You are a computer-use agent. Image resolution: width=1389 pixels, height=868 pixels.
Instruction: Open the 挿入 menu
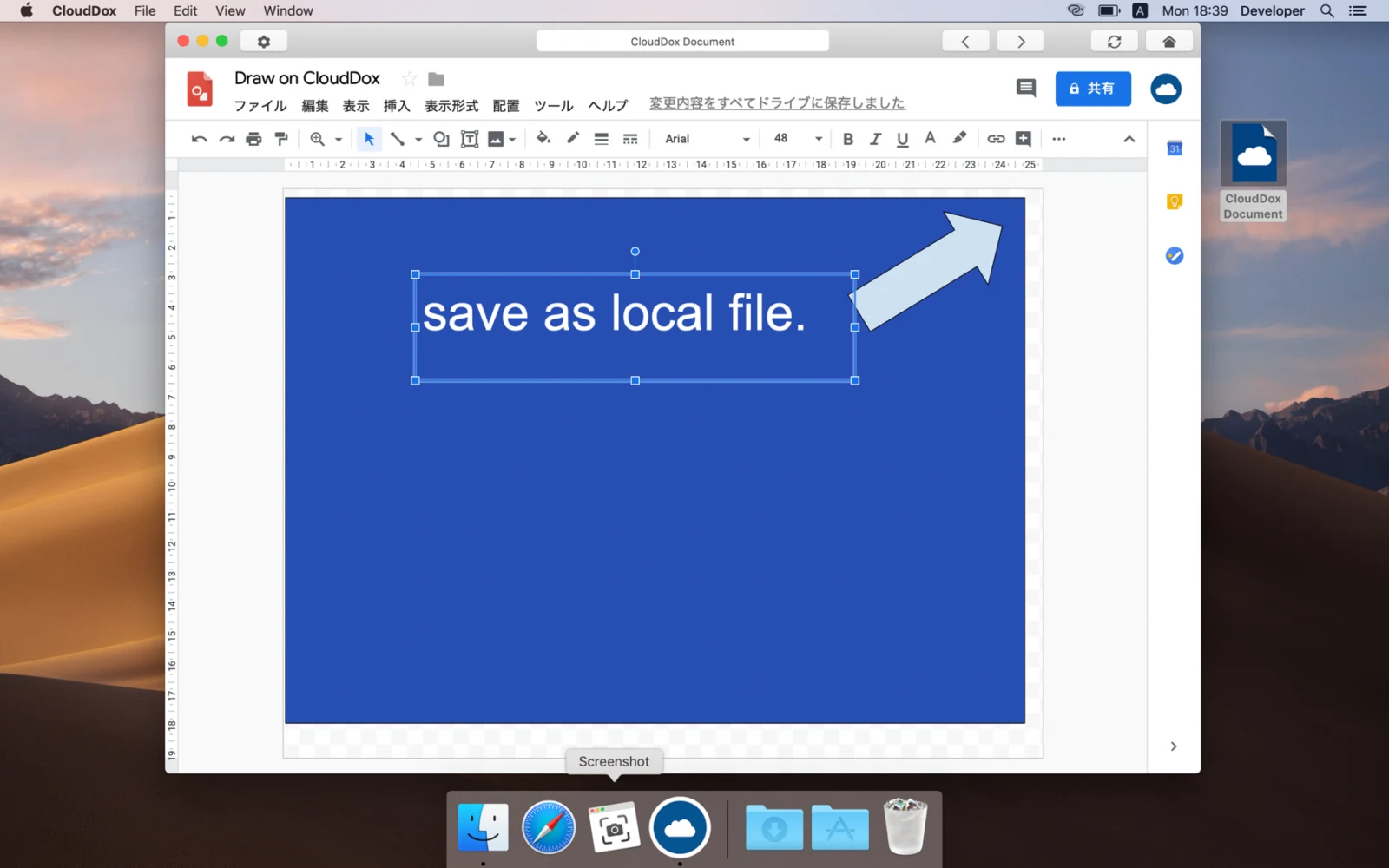point(397,106)
